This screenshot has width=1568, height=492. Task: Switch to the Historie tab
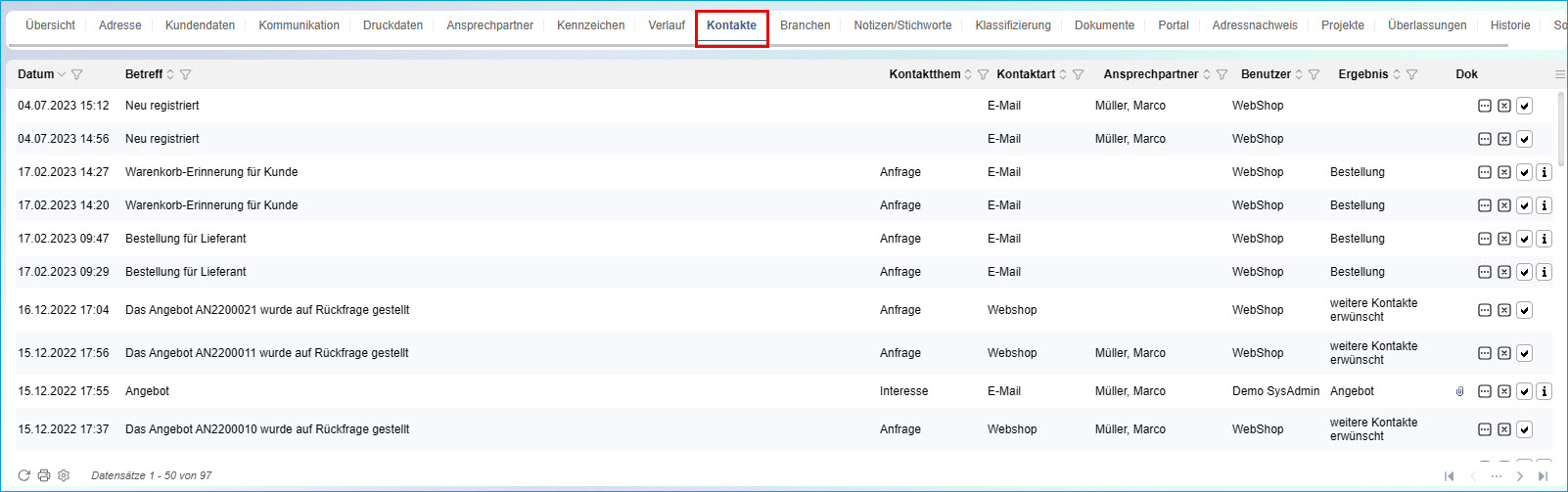1510,25
